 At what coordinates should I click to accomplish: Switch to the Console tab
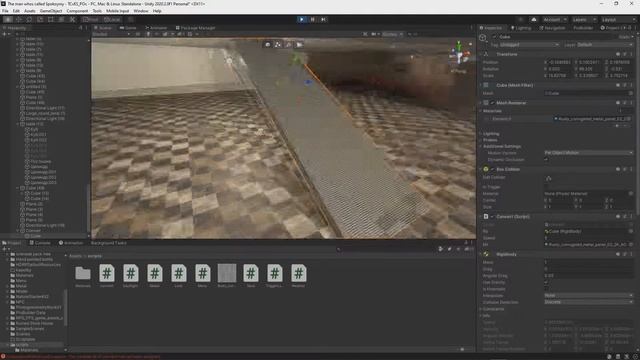(x=40, y=243)
